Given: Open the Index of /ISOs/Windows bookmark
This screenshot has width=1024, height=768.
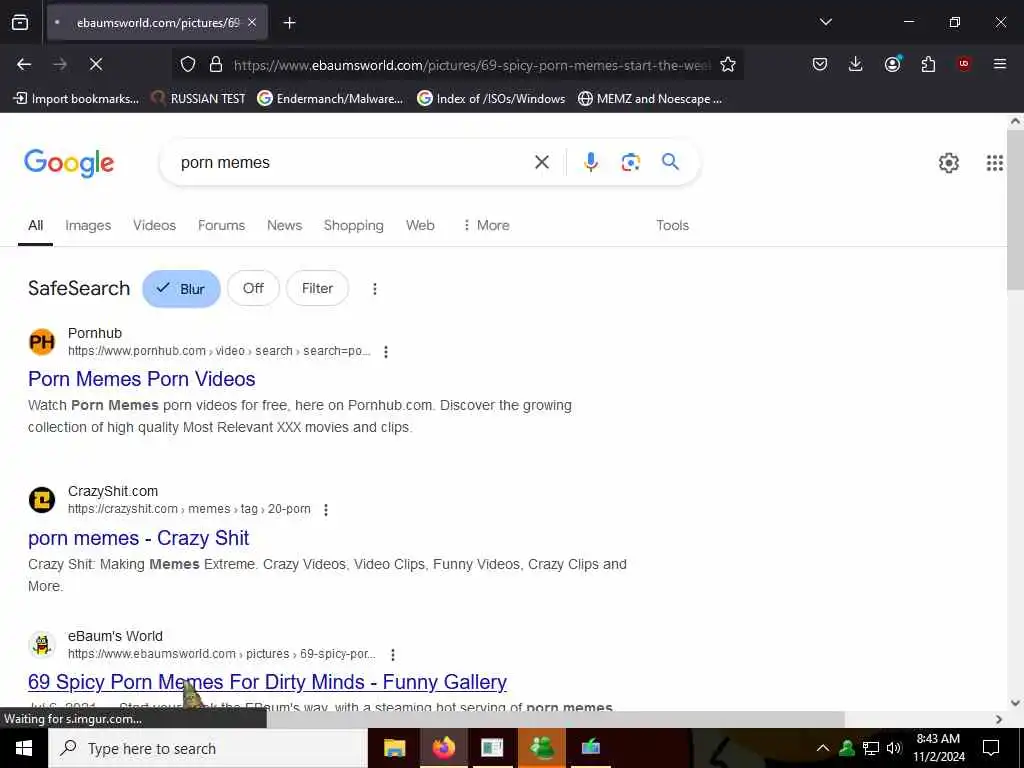Looking at the screenshot, I should click(491, 99).
